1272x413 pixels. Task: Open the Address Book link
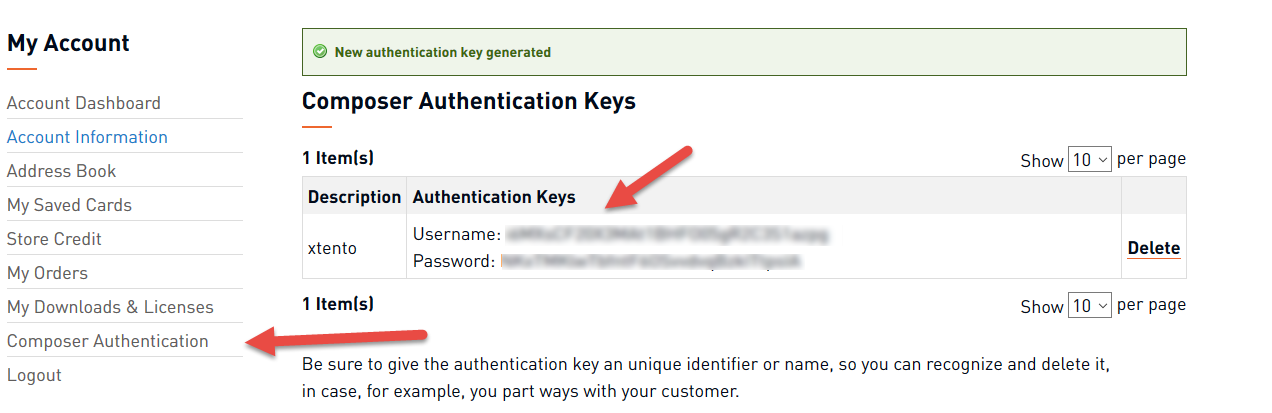(x=62, y=171)
